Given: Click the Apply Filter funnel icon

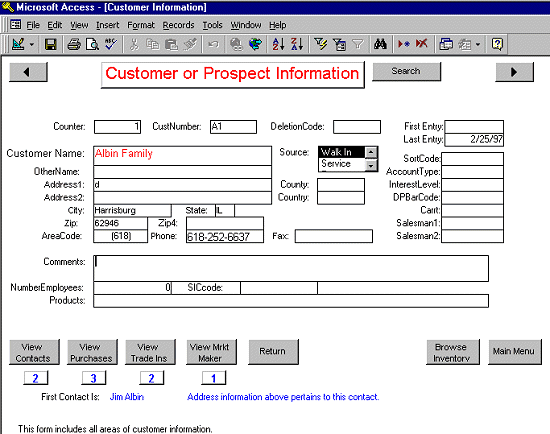Looking at the screenshot, I should point(357,45).
